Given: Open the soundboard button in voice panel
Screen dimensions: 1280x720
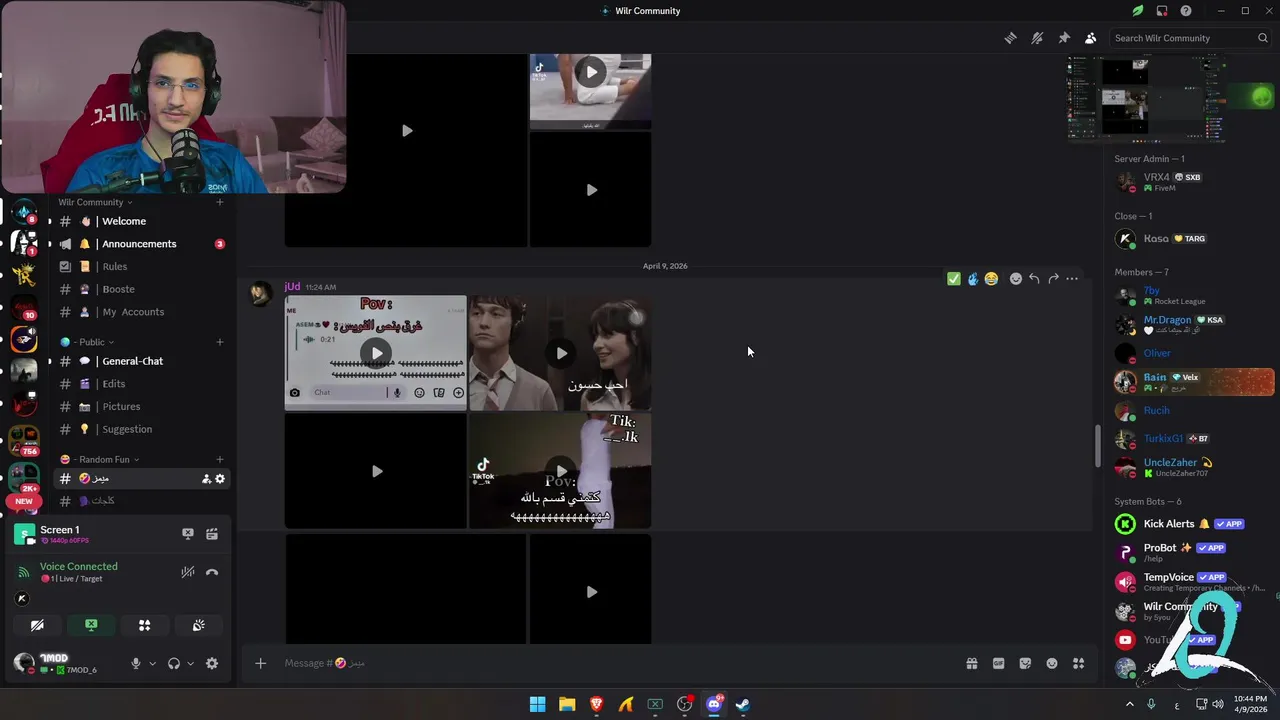Looking at the screenshot, I should pyautogui.click(x=199, y=625).
